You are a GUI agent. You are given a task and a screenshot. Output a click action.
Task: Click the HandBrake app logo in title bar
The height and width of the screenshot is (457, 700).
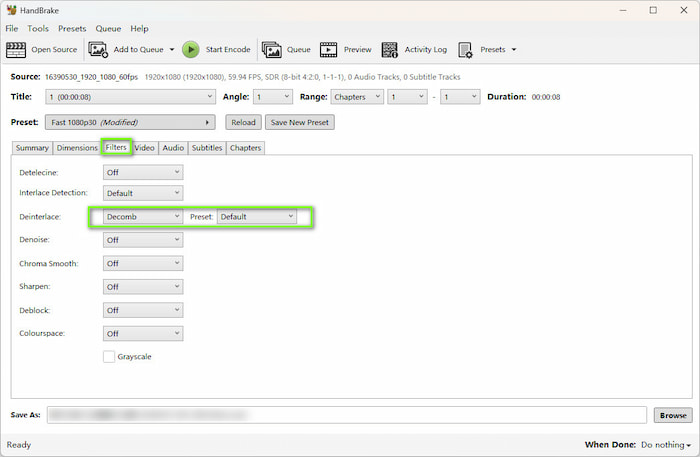pyautogui.click(x=12, y=10)
